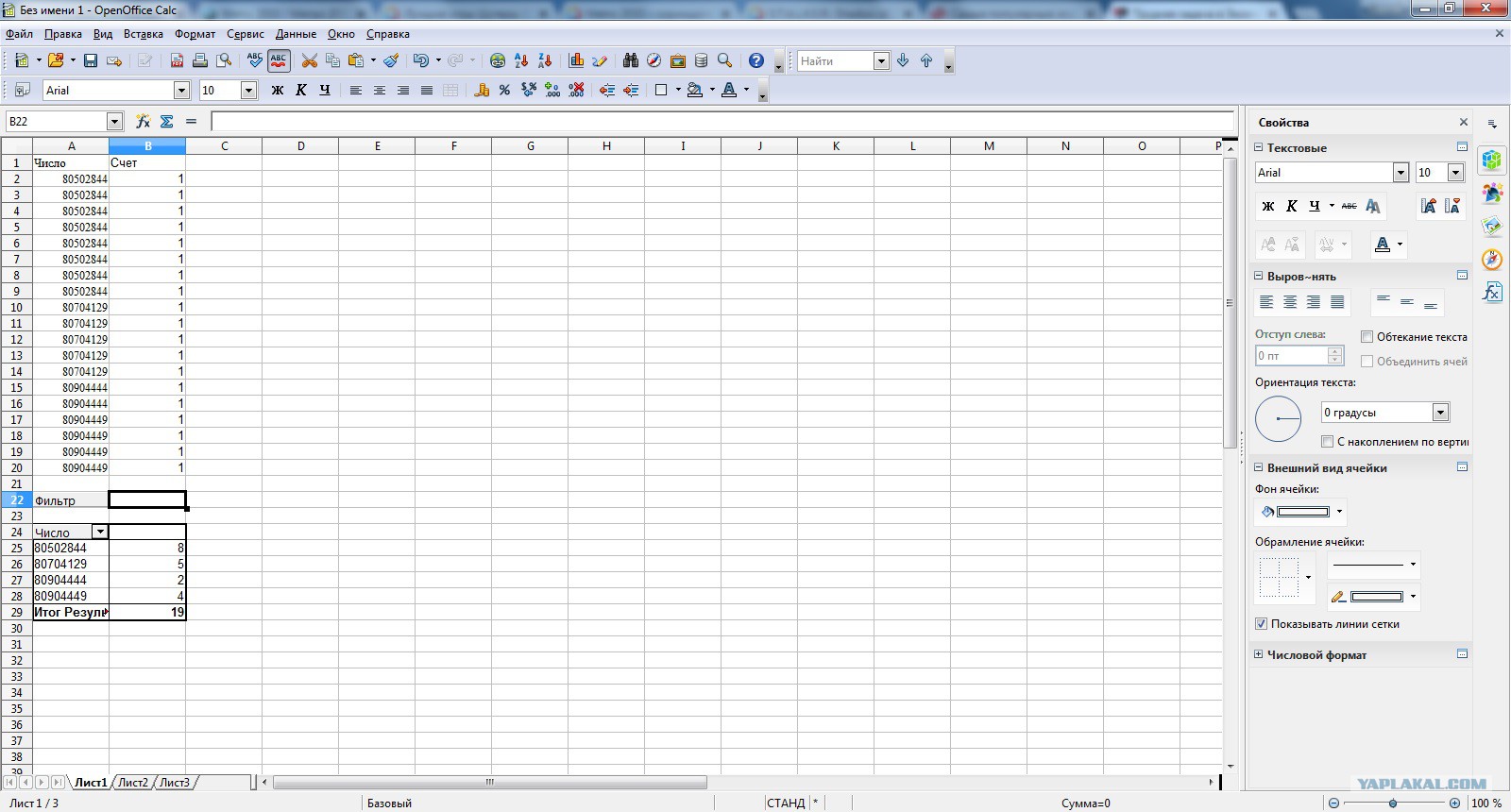The height and width of the screenshot is (812, 1511).
Task: Open Name Box dropdown for B22
Action: coord(115,121)
